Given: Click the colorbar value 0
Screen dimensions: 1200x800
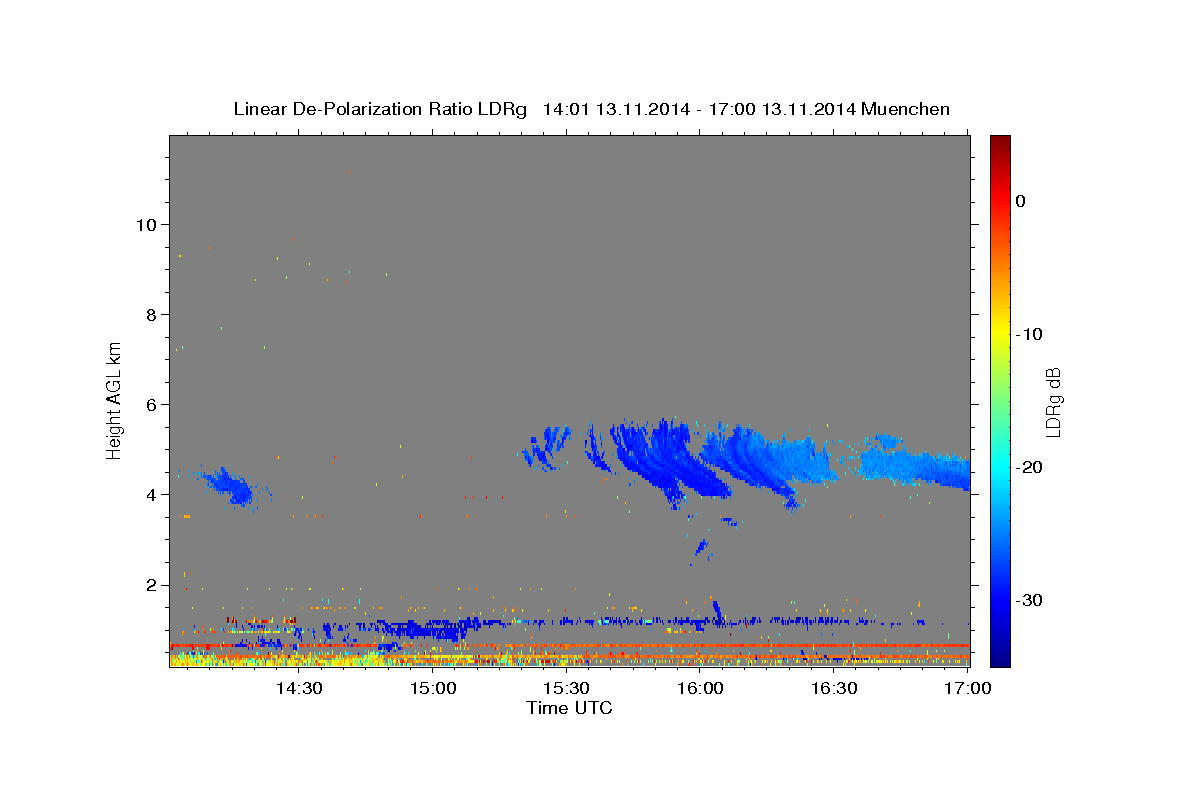Looking at the screenshot, I should [1020, 201].
